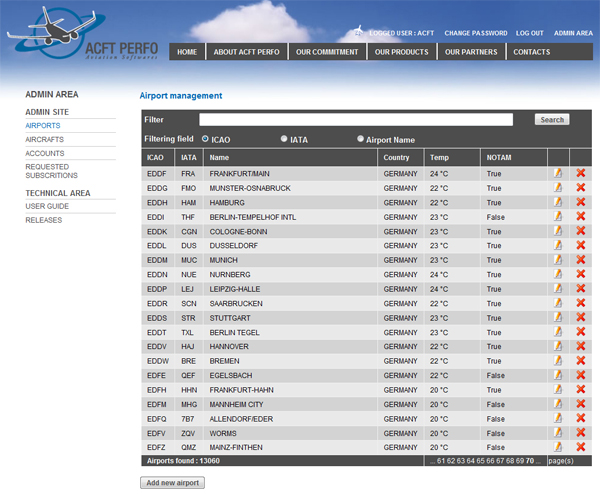Select the ICAO filtering radio button
This screenshot has width=600, height=494.
[205, 139]
